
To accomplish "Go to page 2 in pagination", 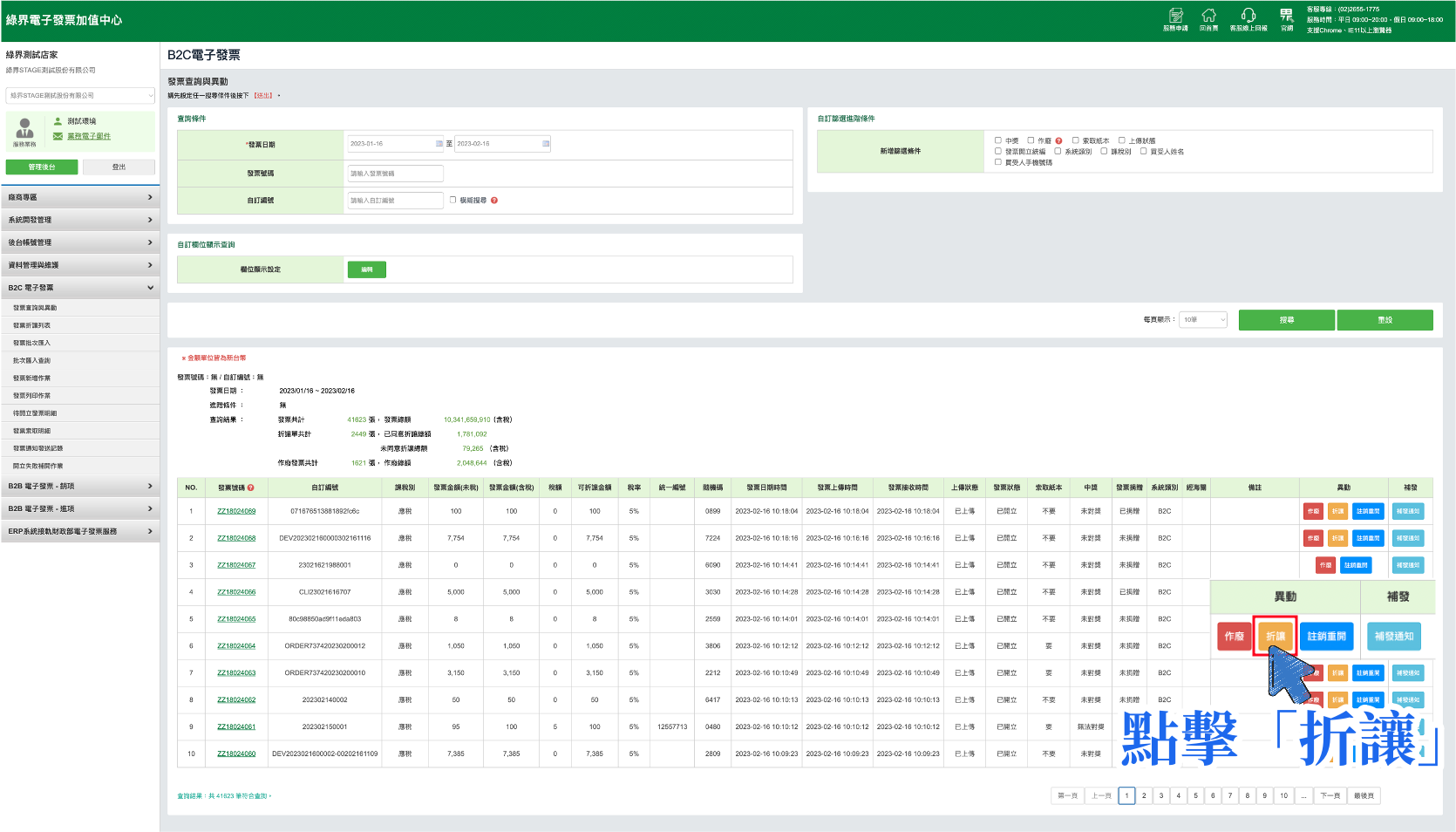I will pos(1144,795).
